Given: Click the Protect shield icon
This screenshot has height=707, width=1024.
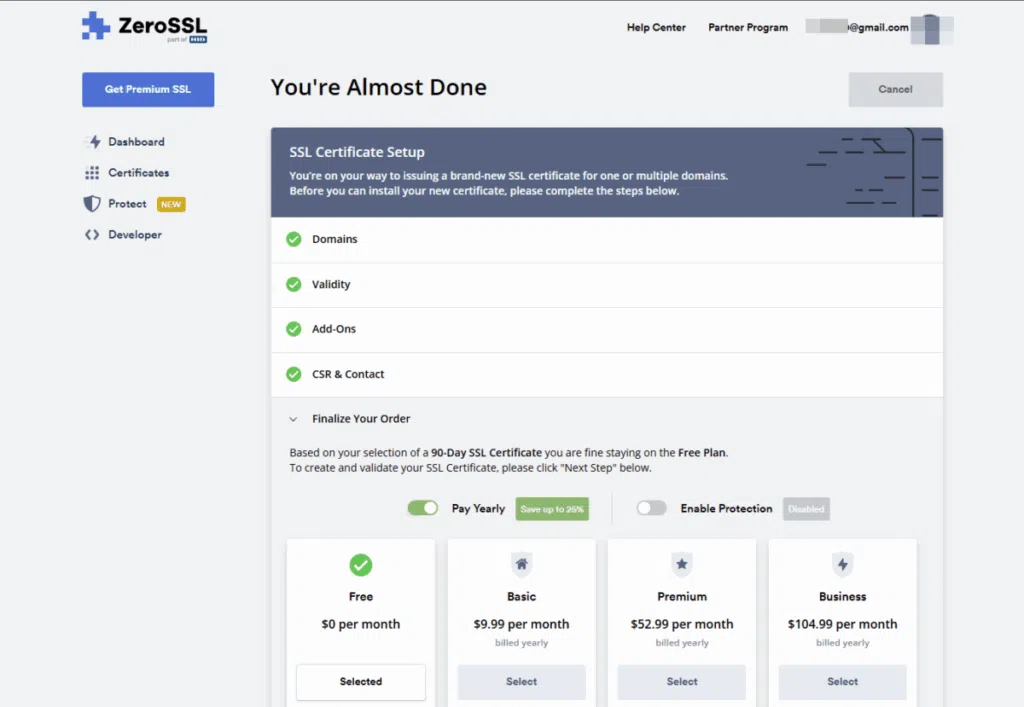Looking at the screenshot, I should tap(92, 204).
